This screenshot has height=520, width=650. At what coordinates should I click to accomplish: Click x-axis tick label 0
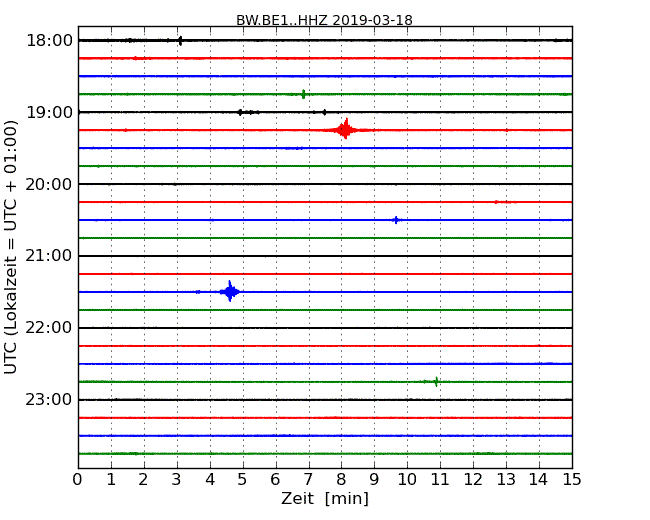pyautogui.click(x=78, y=479)
